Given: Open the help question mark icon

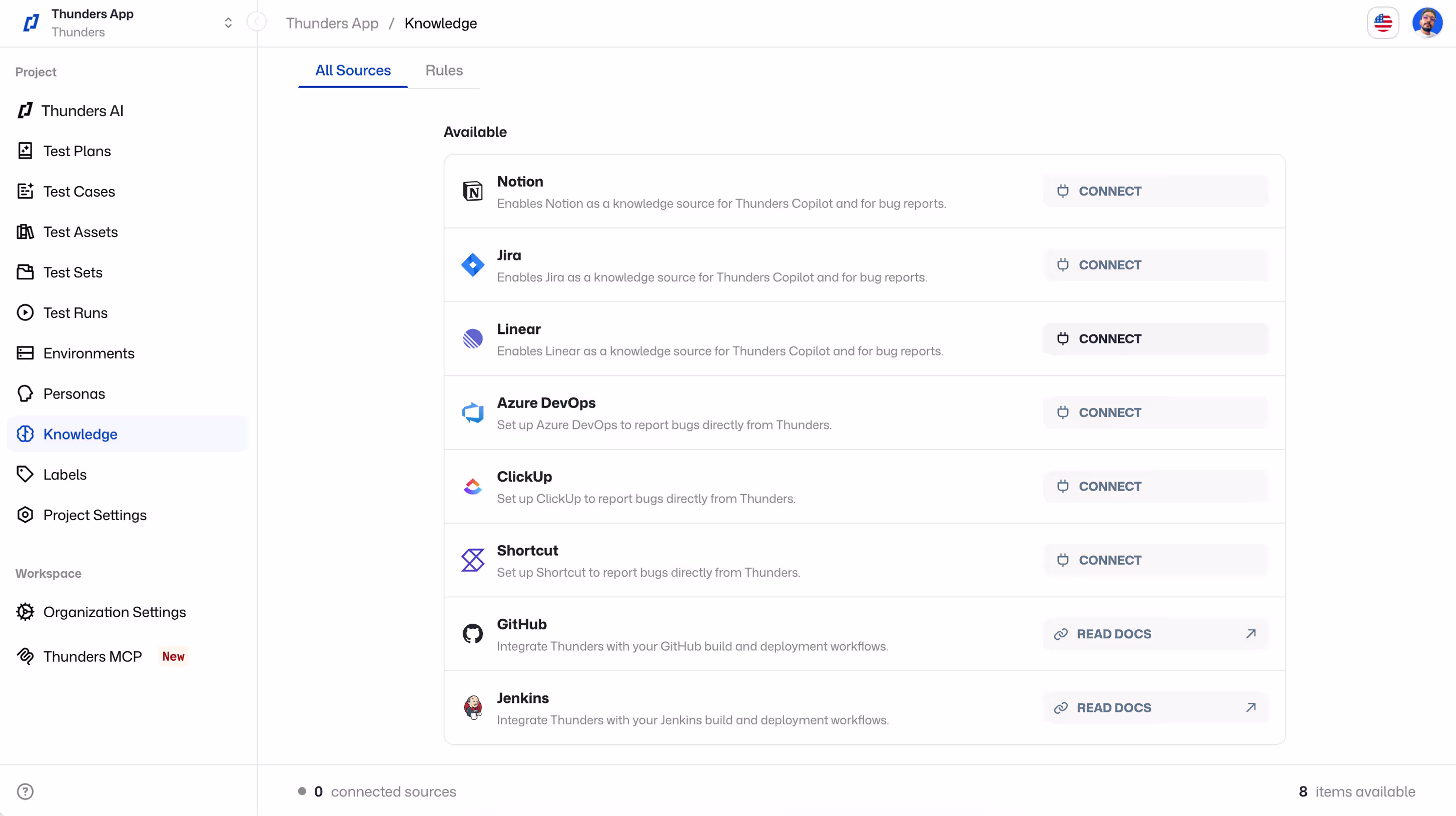Looking at the screenshot, I should point(25,791).
